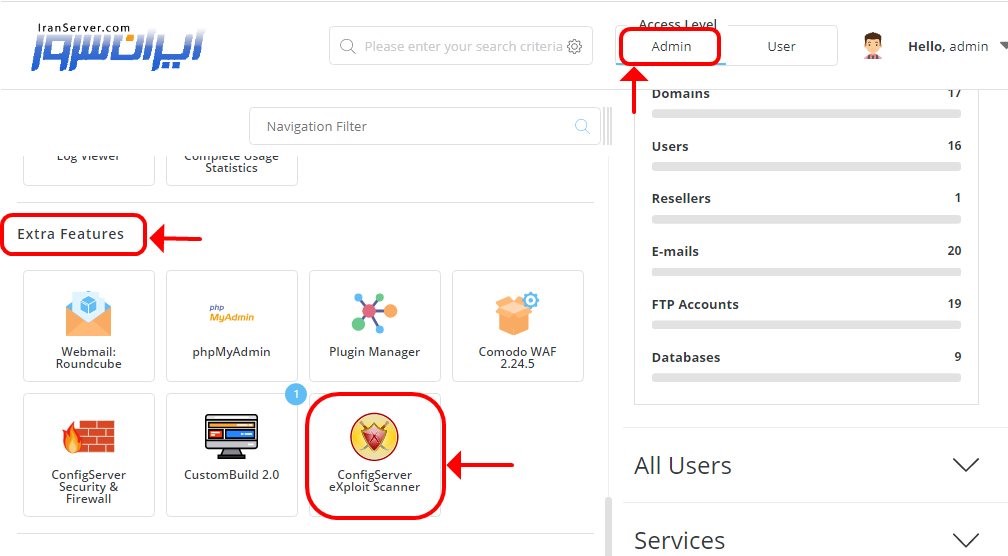The height and width of the screenshot is (556, 1008).
Task: Click the Extra Features heading
Action: pyautogui.click(x=71, y=234)
